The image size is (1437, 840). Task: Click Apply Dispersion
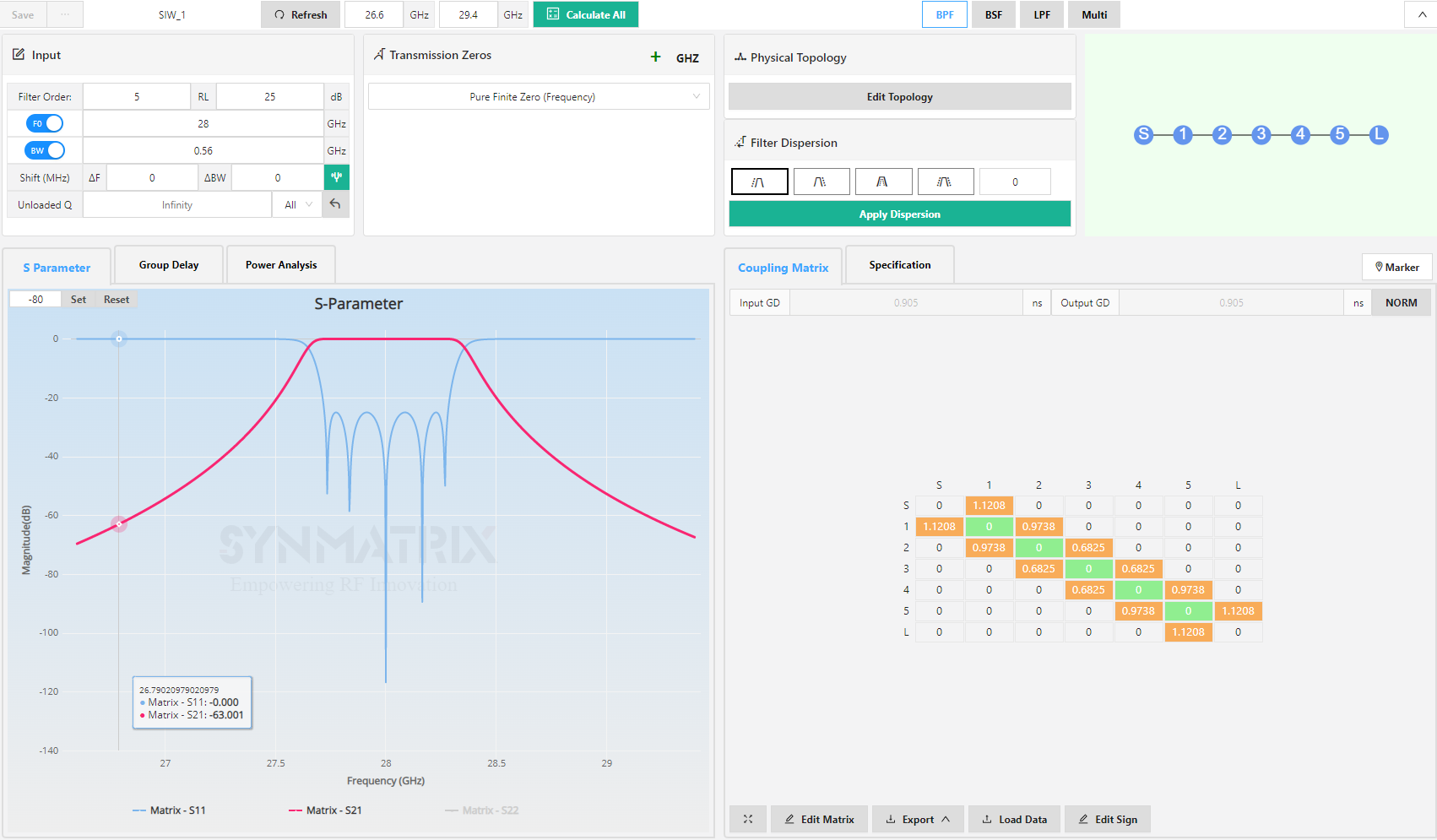(899, 214)
